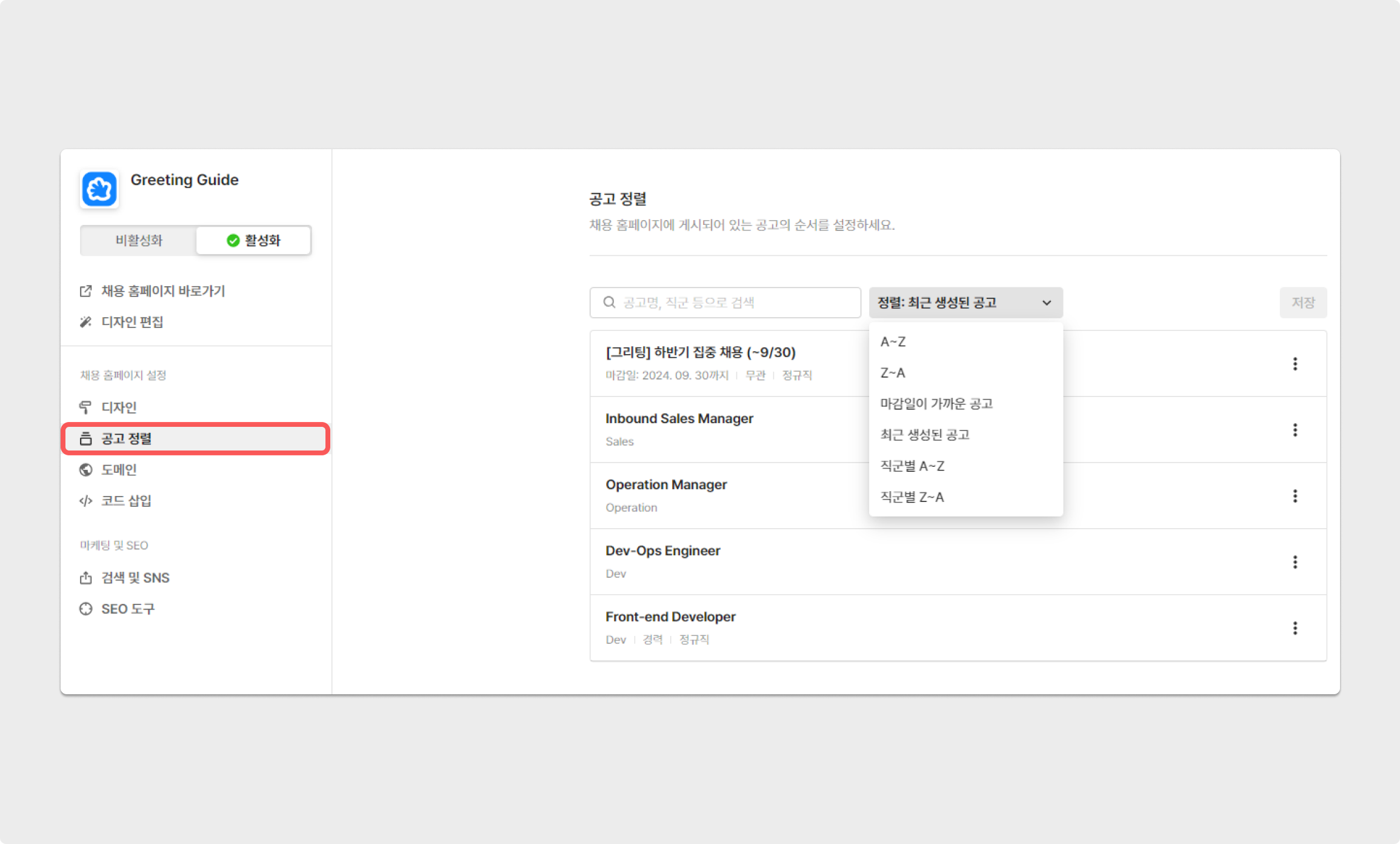Choose 마감일이 가까운 공고 sort option
This screenshot has width=1400, height=844.
pos(936,404)
